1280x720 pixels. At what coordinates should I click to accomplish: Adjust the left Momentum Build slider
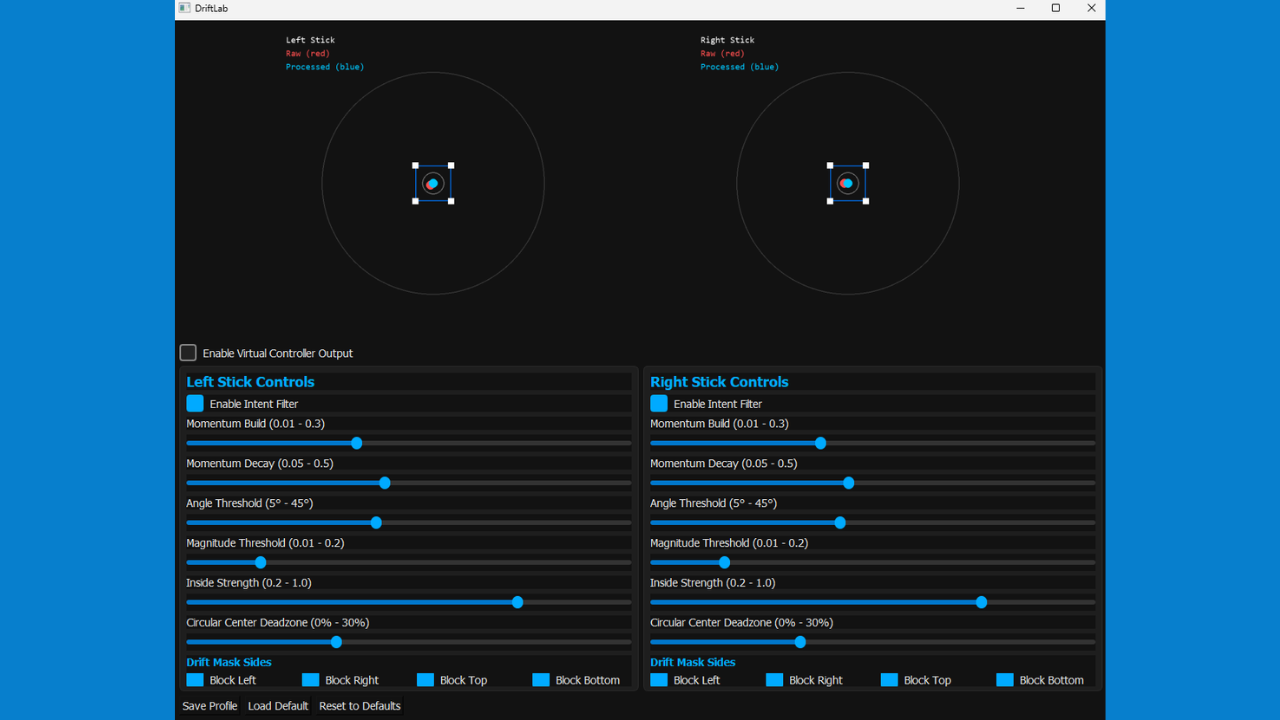pos(357,443)
